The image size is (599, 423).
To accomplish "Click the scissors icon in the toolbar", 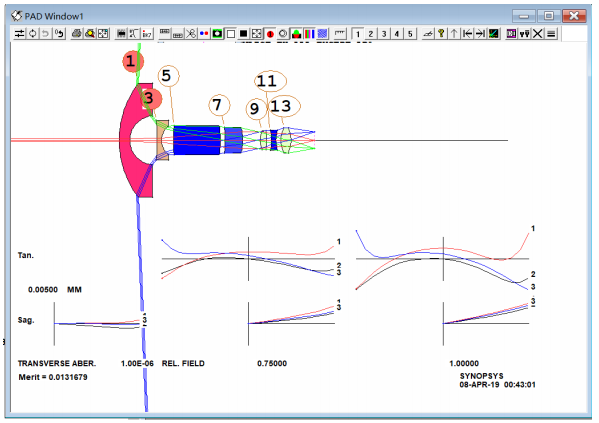I will click(191, 34).
